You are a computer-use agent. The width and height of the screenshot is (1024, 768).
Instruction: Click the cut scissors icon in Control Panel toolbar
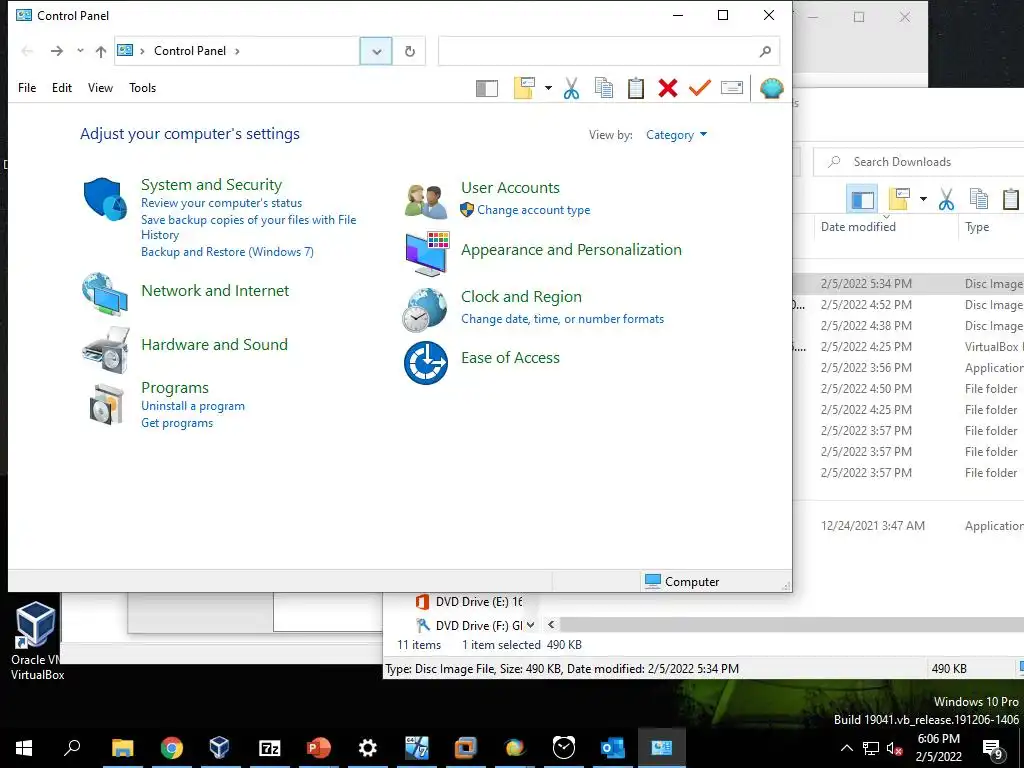[571, 88]
